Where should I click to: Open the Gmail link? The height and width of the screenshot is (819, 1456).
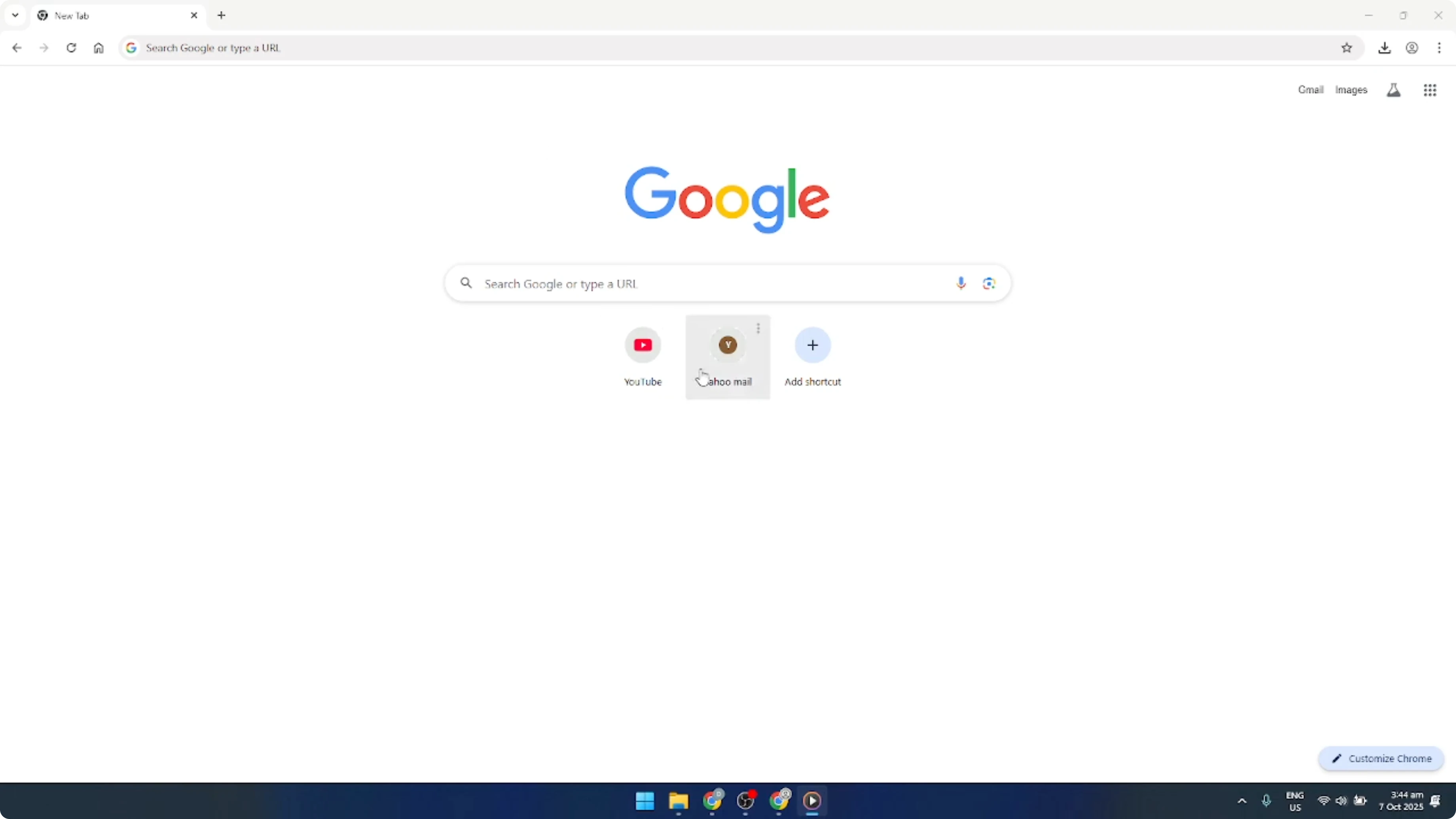pyautogui.click(x=1311, y=90)
